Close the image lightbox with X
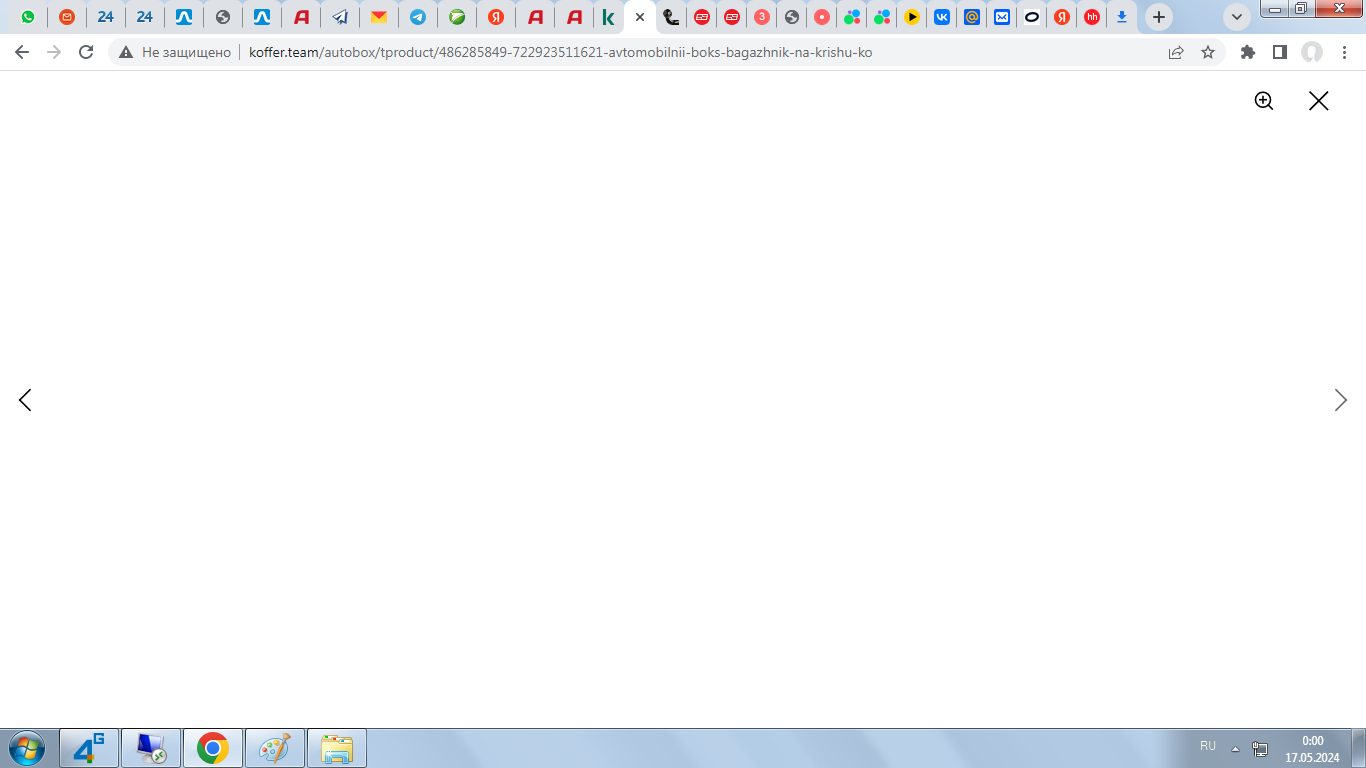Screen dimensions: 1366x768 tap(1318, 100)
